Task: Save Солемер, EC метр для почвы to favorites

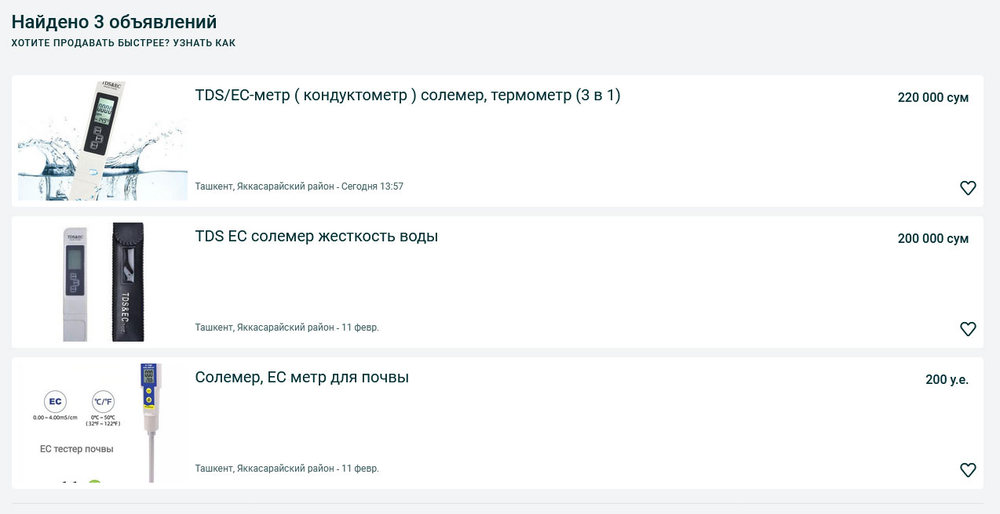Action: tap(967, 470)
